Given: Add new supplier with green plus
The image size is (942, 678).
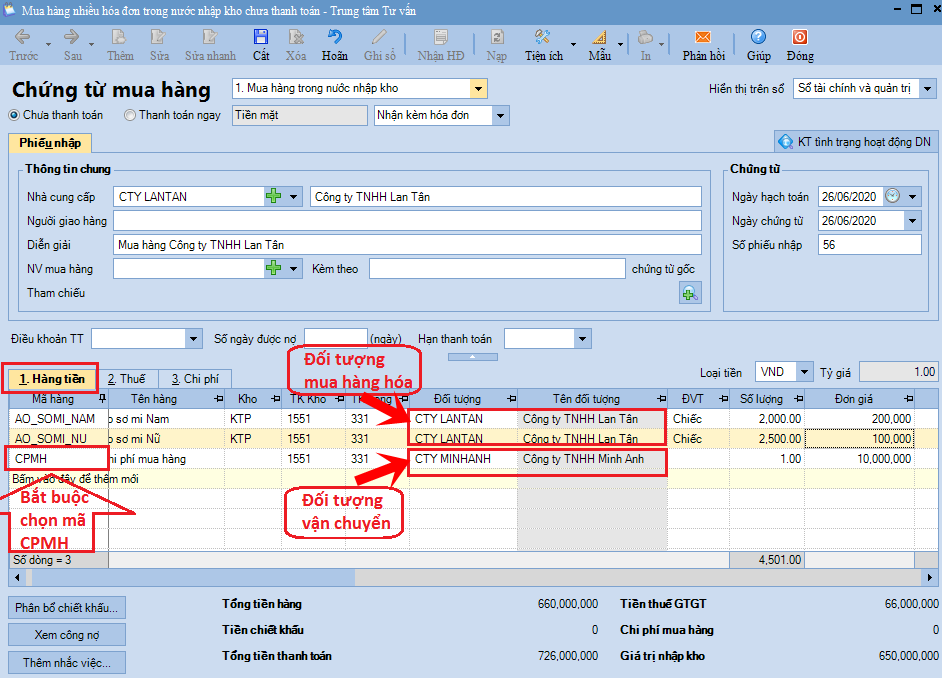Looking at the screenshot, I should tap(273, 196).
